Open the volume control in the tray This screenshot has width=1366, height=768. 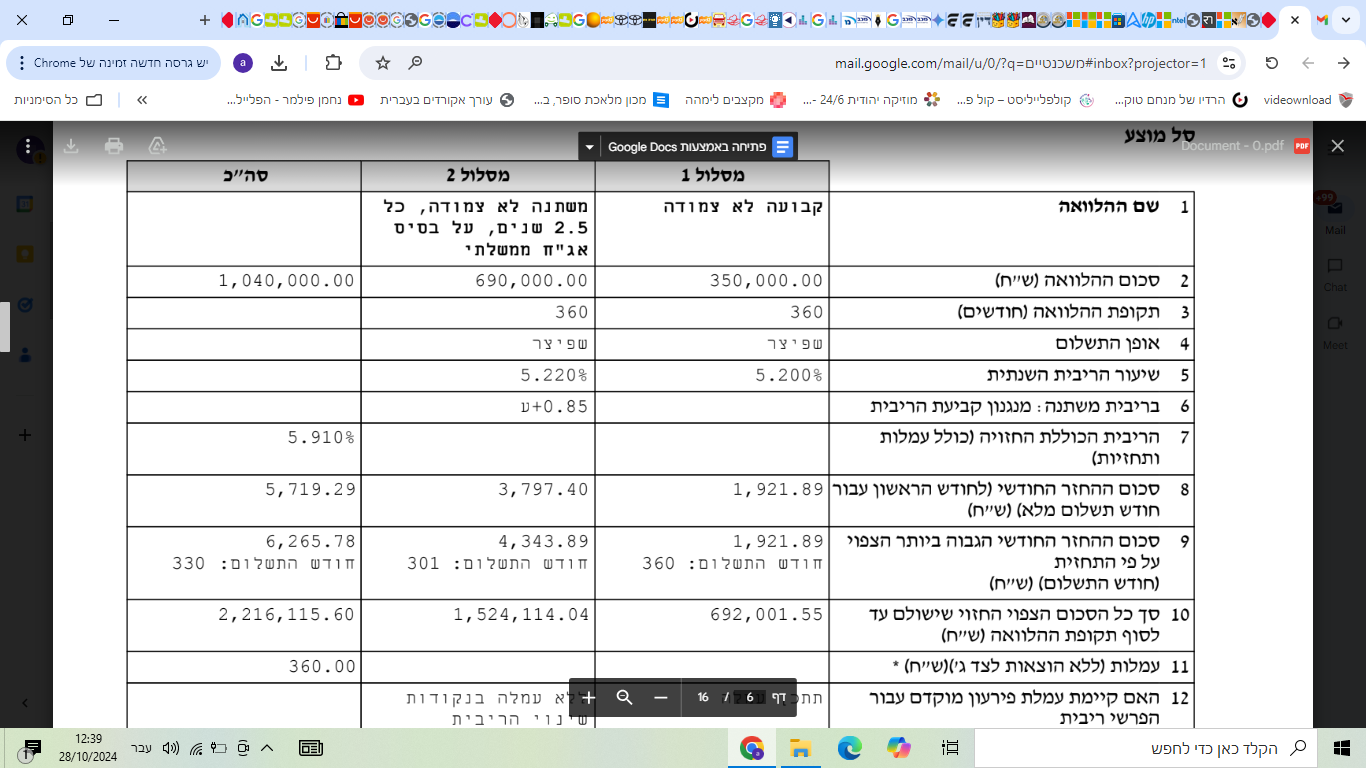170,748
